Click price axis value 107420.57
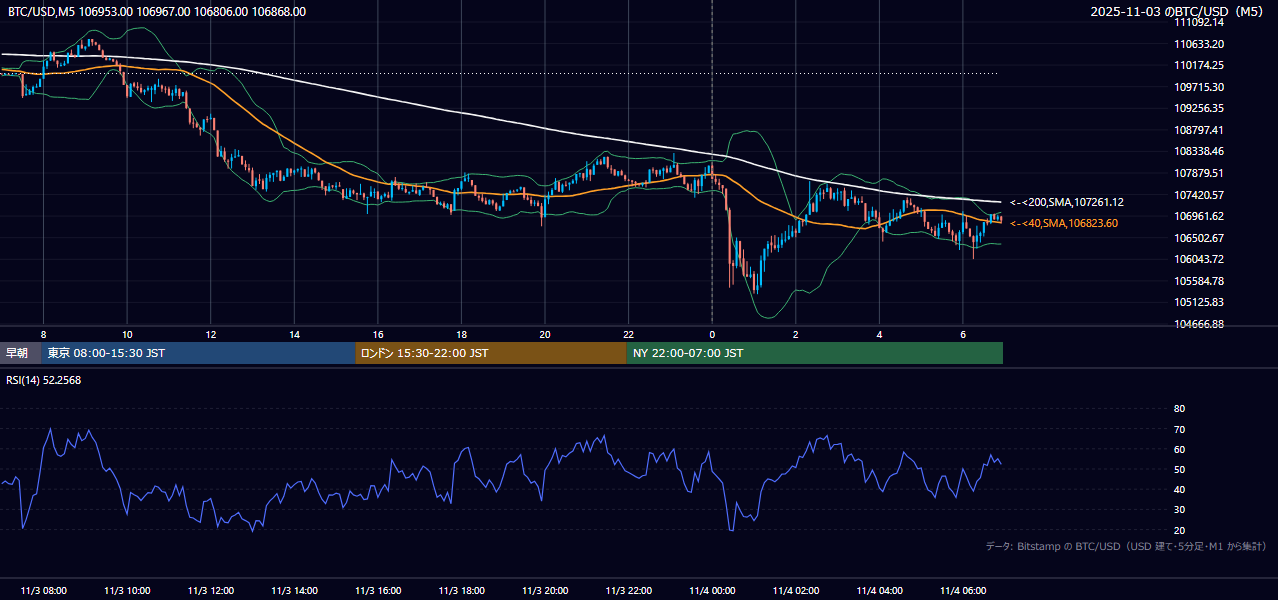 [1199, 195]
